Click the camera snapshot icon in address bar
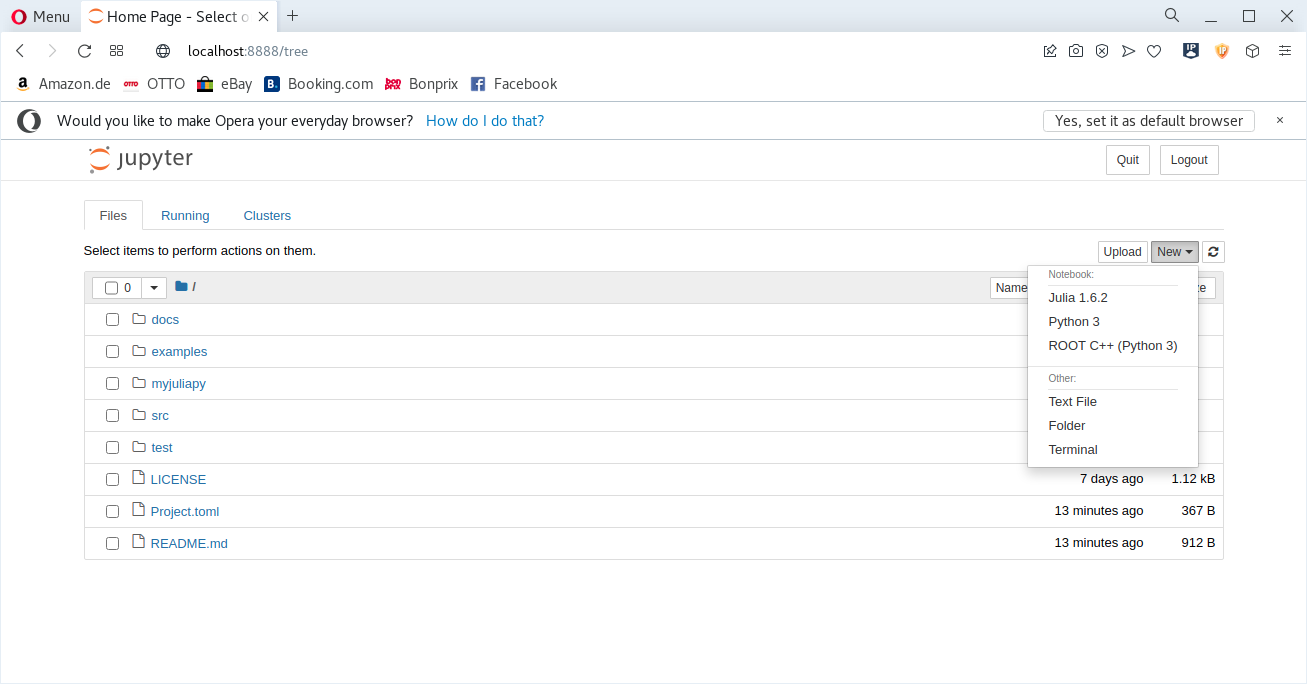1307x684 pixels. [x=1076, y=51]
